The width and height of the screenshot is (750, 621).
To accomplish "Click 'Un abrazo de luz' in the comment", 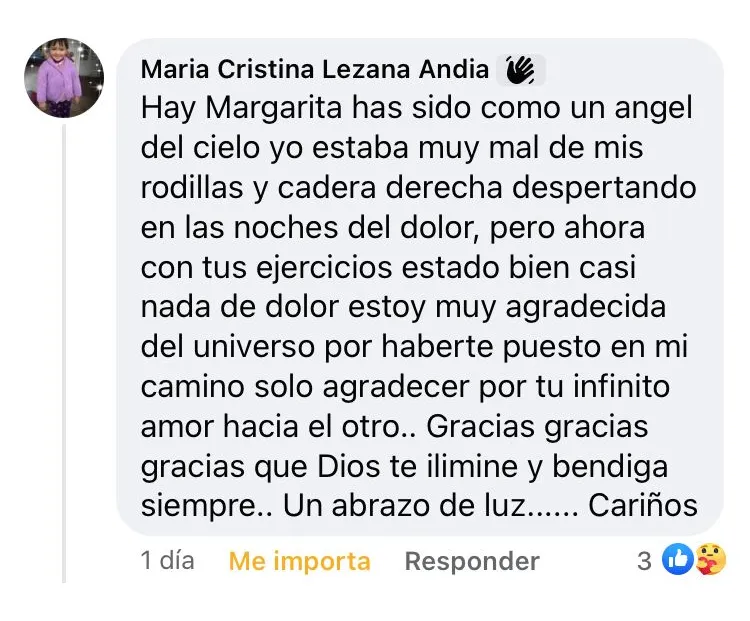I will pyautogui.click(x=405, y=505).
